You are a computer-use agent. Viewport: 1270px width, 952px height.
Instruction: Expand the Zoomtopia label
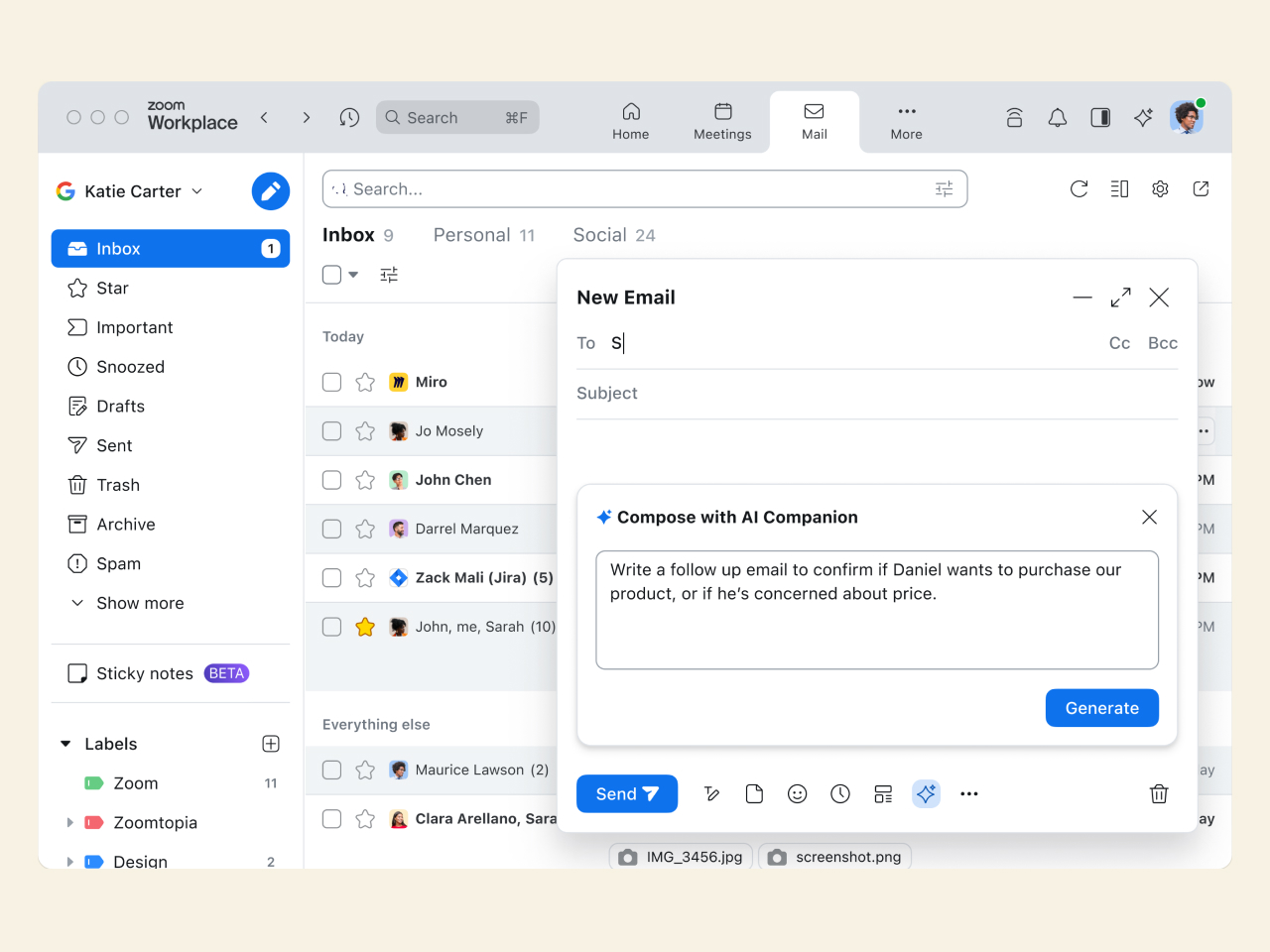(x=69, y=822)
